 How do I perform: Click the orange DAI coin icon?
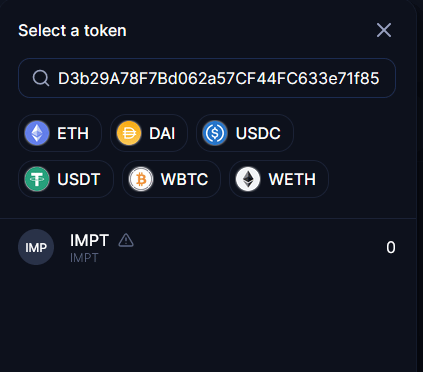pyautogui.click(x=129, y=133)
